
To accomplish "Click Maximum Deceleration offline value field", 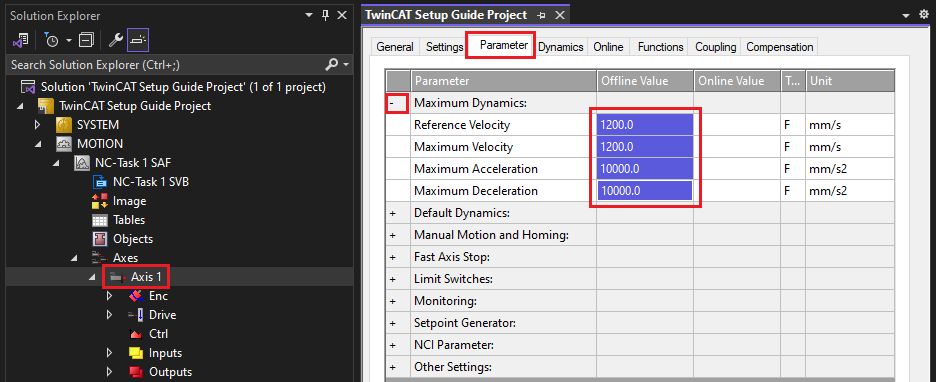I will coord(645,191).
